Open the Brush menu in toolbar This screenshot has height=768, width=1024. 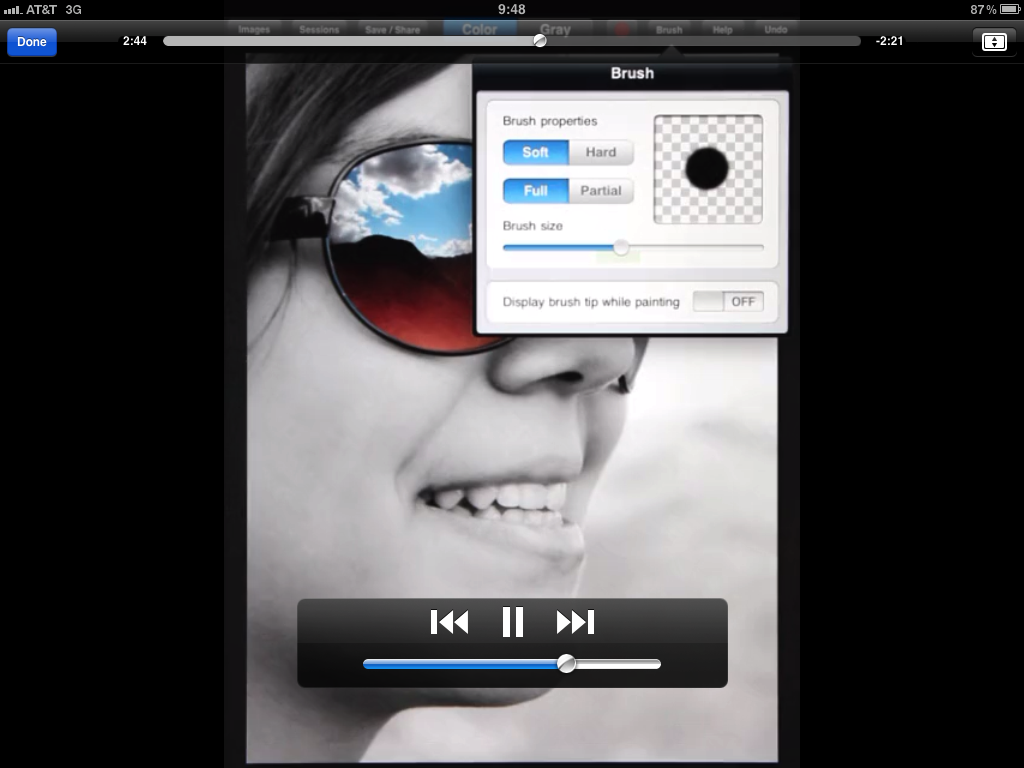pyautogui.click(x=669, y=30)
